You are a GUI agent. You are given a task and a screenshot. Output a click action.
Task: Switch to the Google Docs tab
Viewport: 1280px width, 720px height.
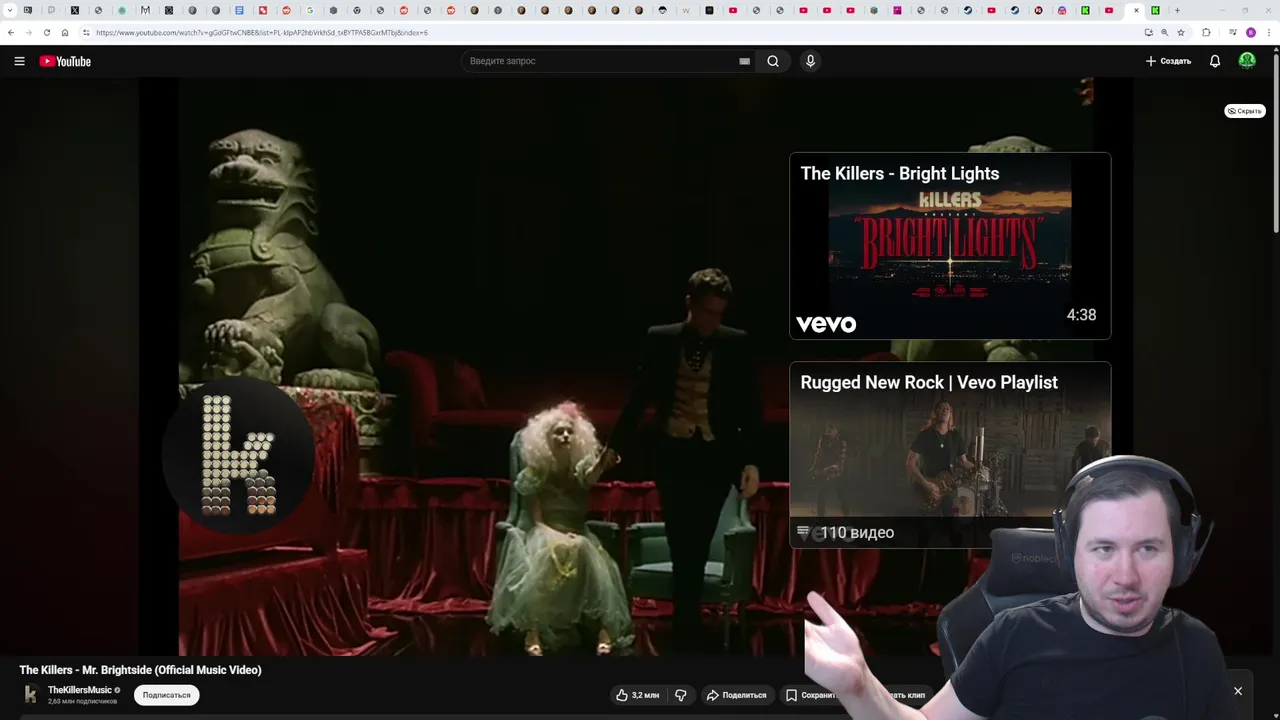coord(239,10)
